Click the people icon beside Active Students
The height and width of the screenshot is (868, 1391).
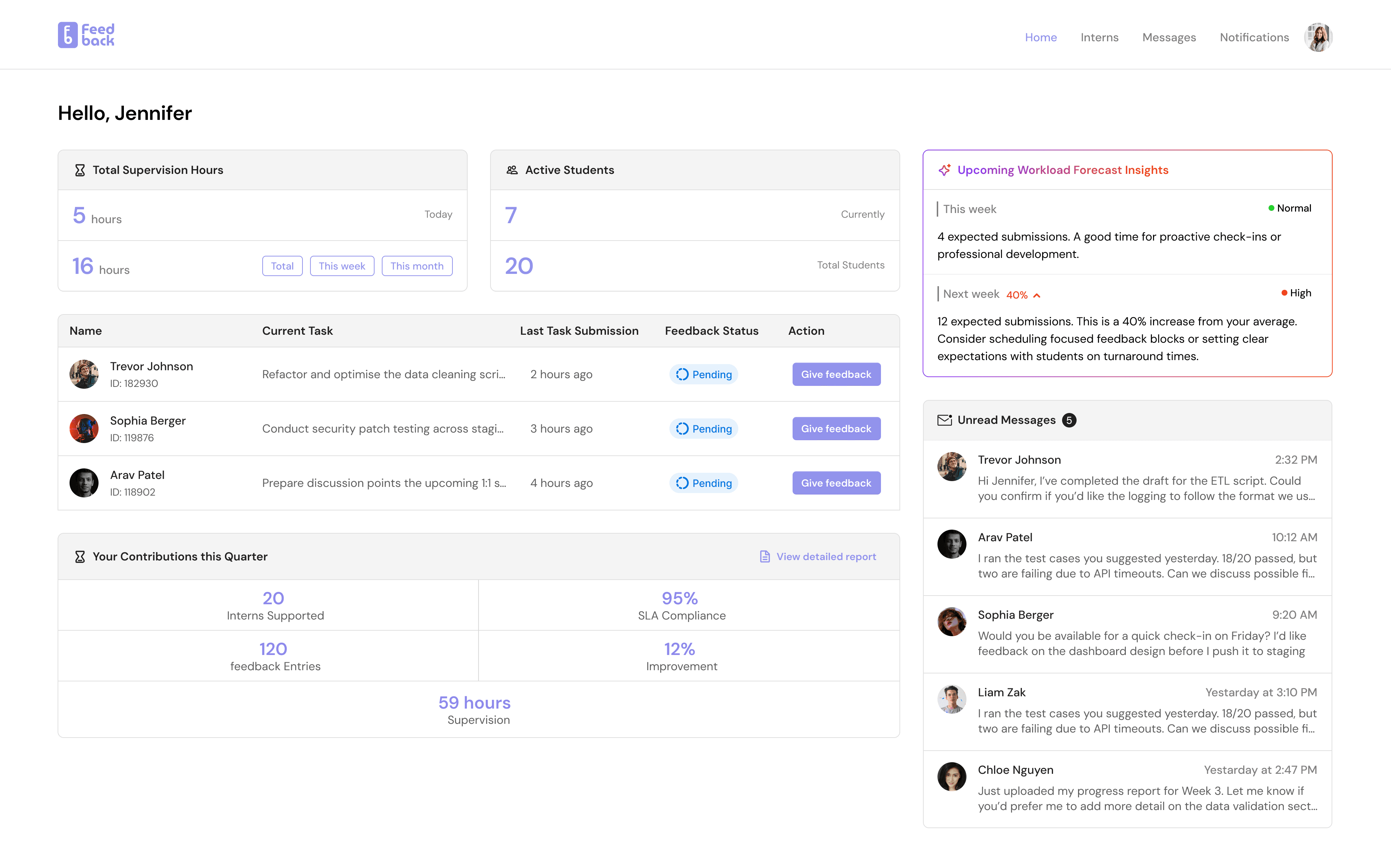[512, 170]
